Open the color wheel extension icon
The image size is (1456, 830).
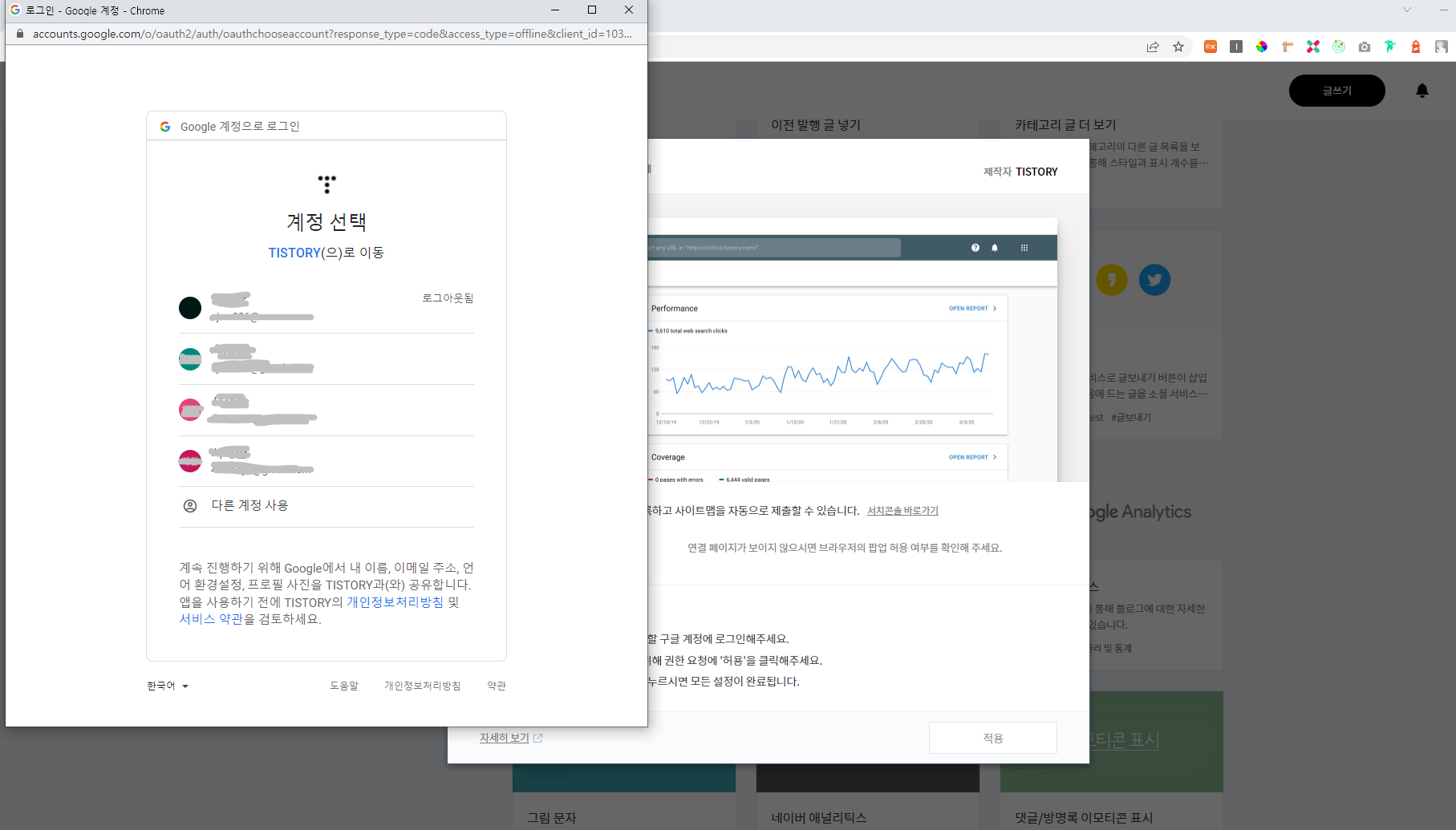[1262, 47]
